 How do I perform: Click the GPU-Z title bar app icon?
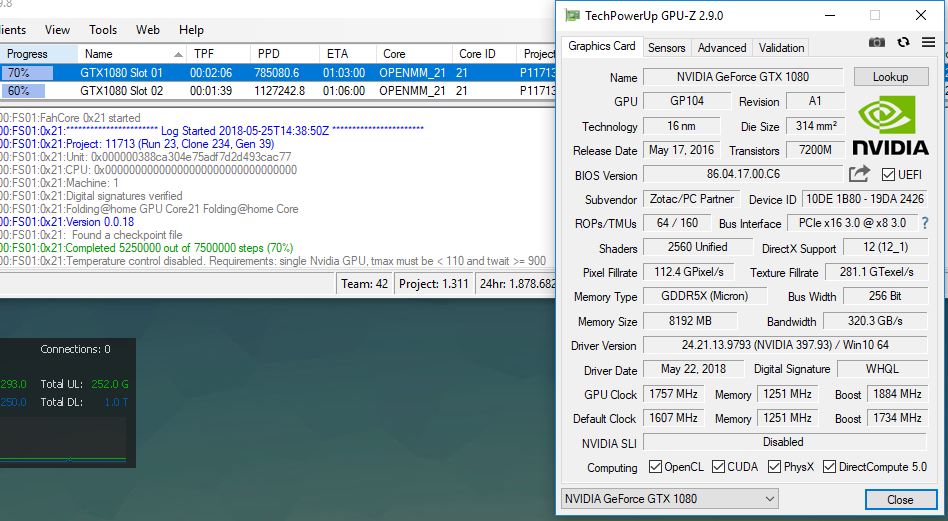[572, 15]
